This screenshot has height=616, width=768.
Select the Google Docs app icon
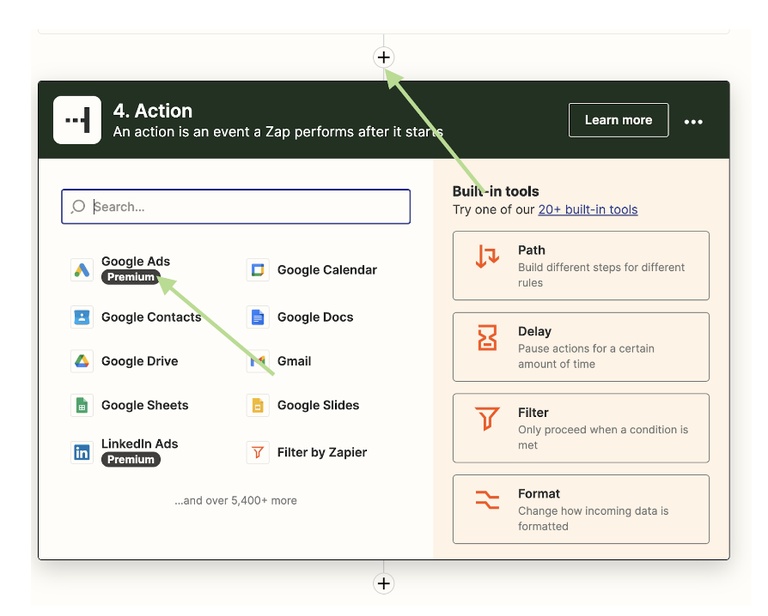click(258, 317)
